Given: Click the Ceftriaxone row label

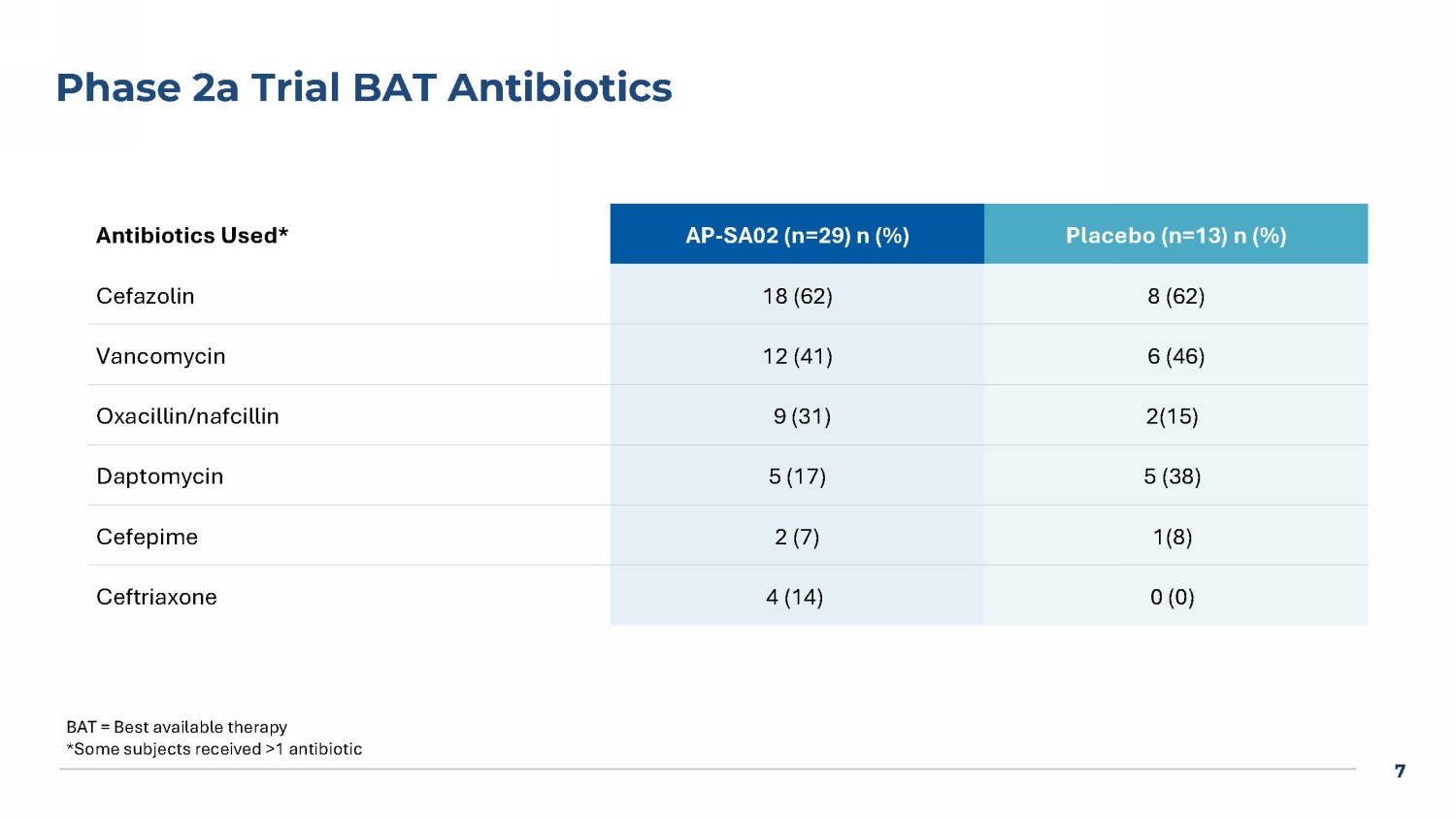Looking at the screenshot, I should [x=156, y=597].
